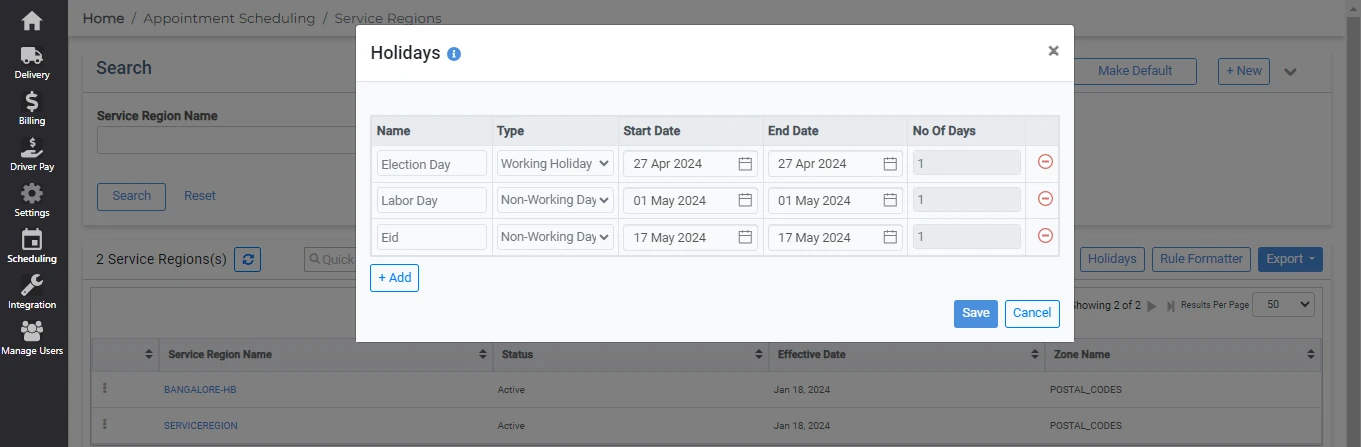Click Appointment Scheduling breadcrumb
Viewport: 1361px width, 447px height.
tap(229, 18)
